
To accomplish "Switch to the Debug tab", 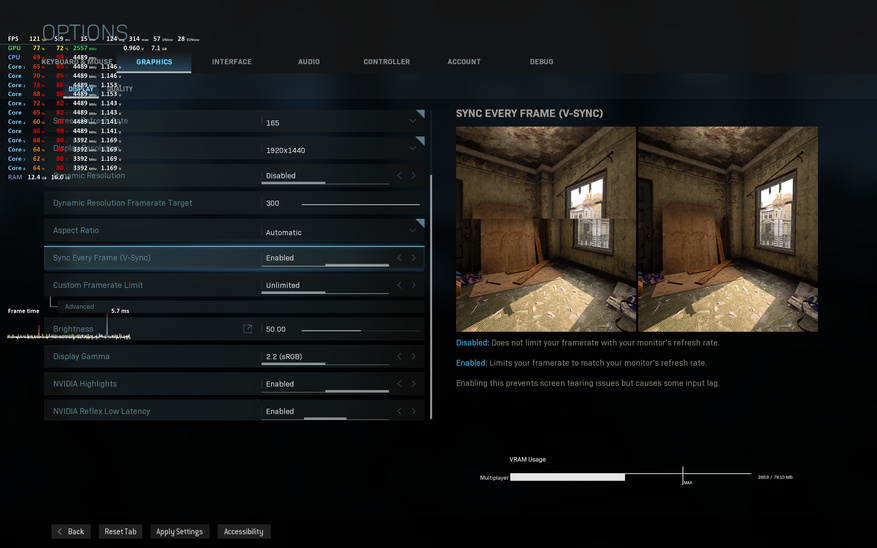I will tap(541, 62).
